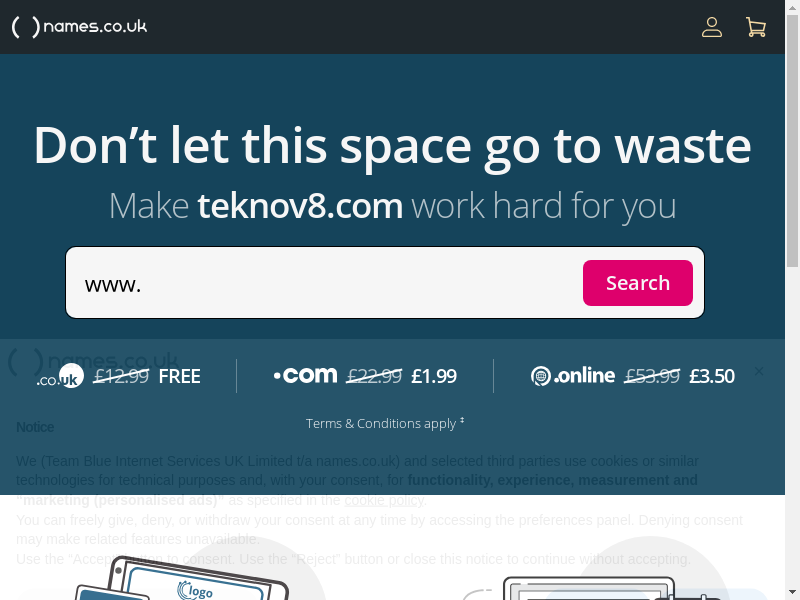This screenshot has width=800, height=600.
Task: Click the scrollbar up arrow
Action: click(x=792, y=7)
